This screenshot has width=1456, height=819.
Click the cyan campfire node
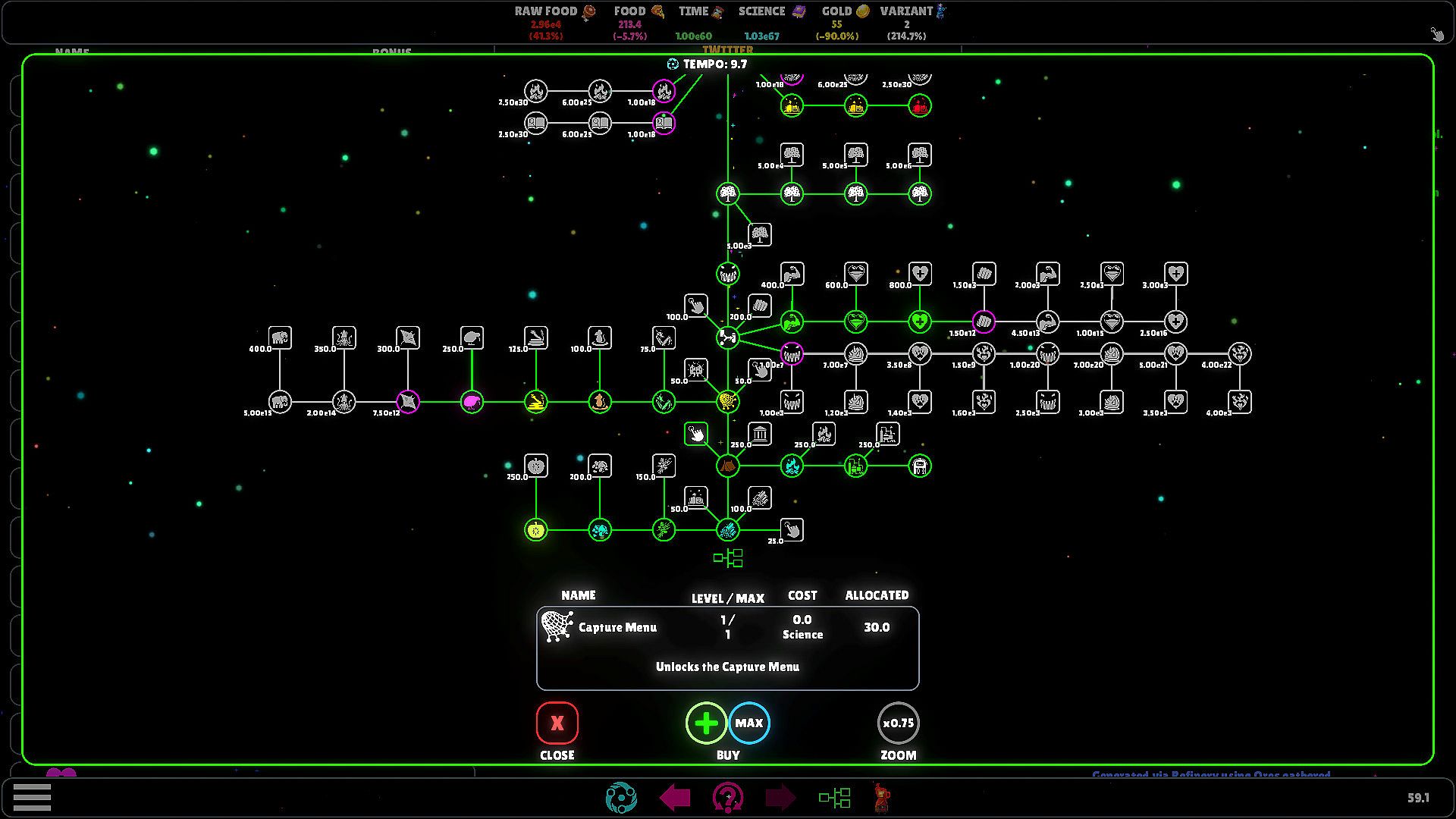click(791, 466)
